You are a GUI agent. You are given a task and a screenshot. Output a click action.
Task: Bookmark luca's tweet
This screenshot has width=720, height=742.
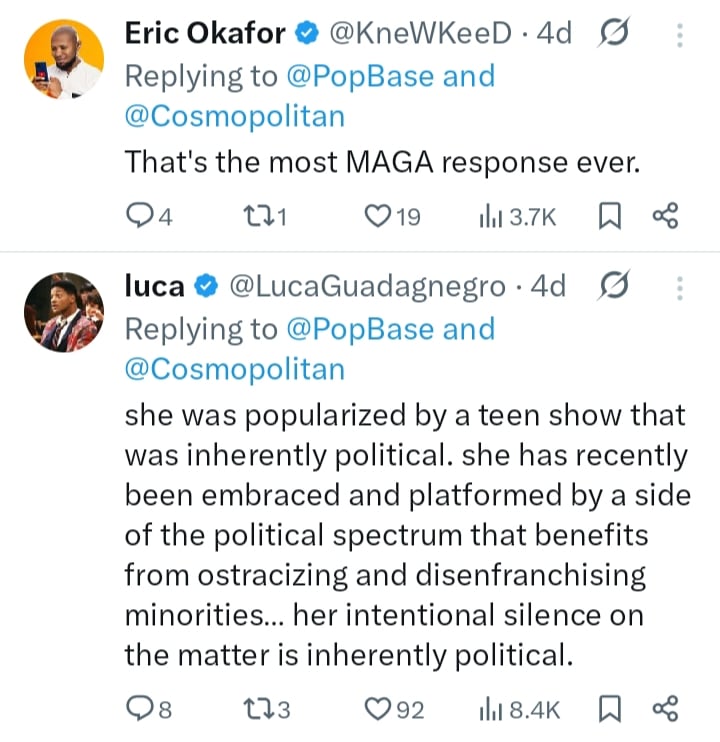point(608,709)
